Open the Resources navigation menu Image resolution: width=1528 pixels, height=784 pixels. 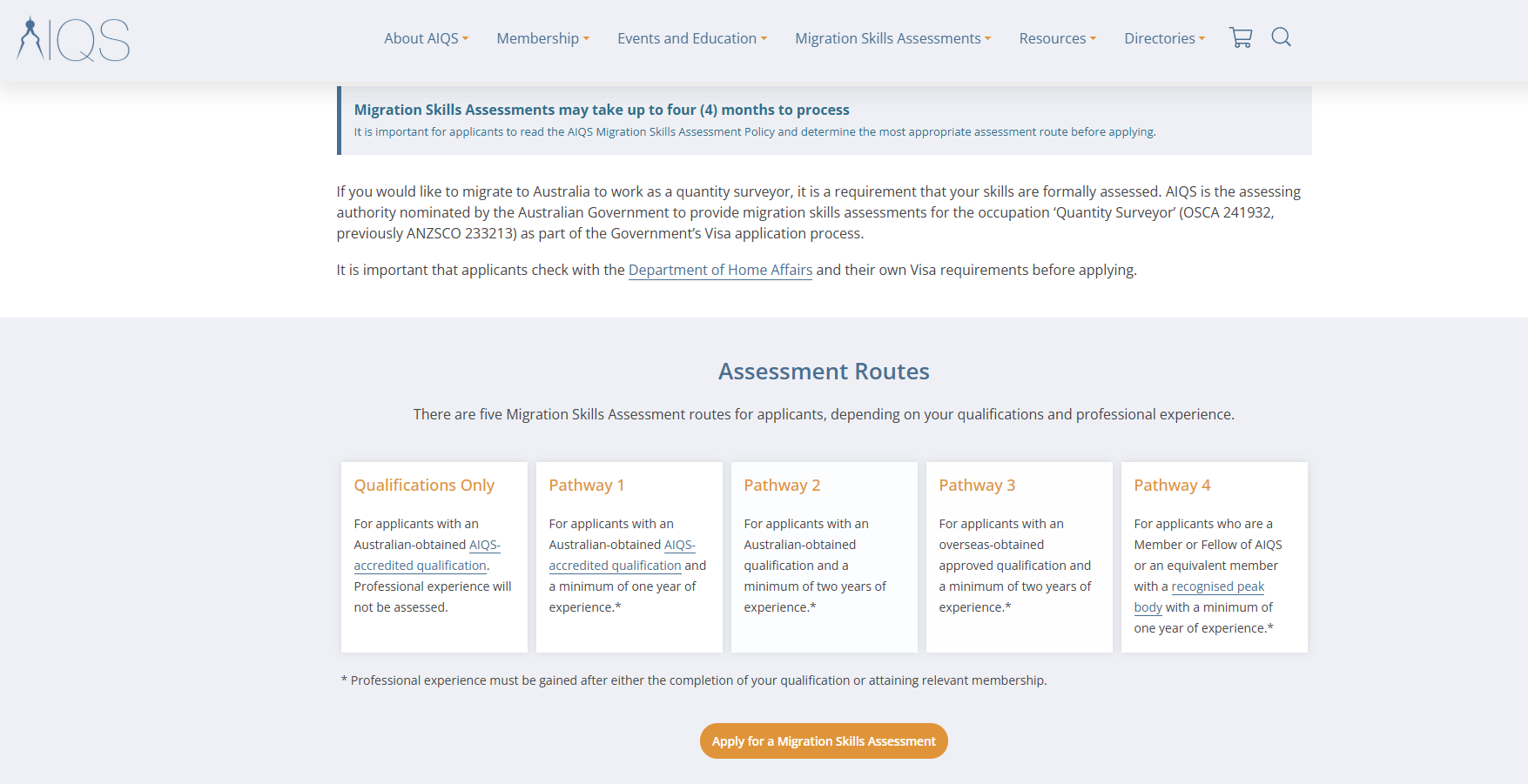(1057, 38)
